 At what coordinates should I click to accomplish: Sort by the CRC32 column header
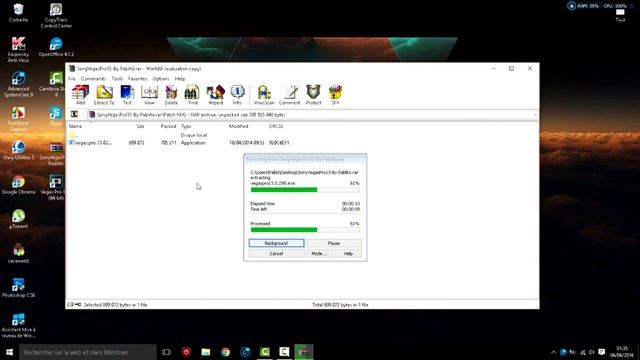[276, 126]
